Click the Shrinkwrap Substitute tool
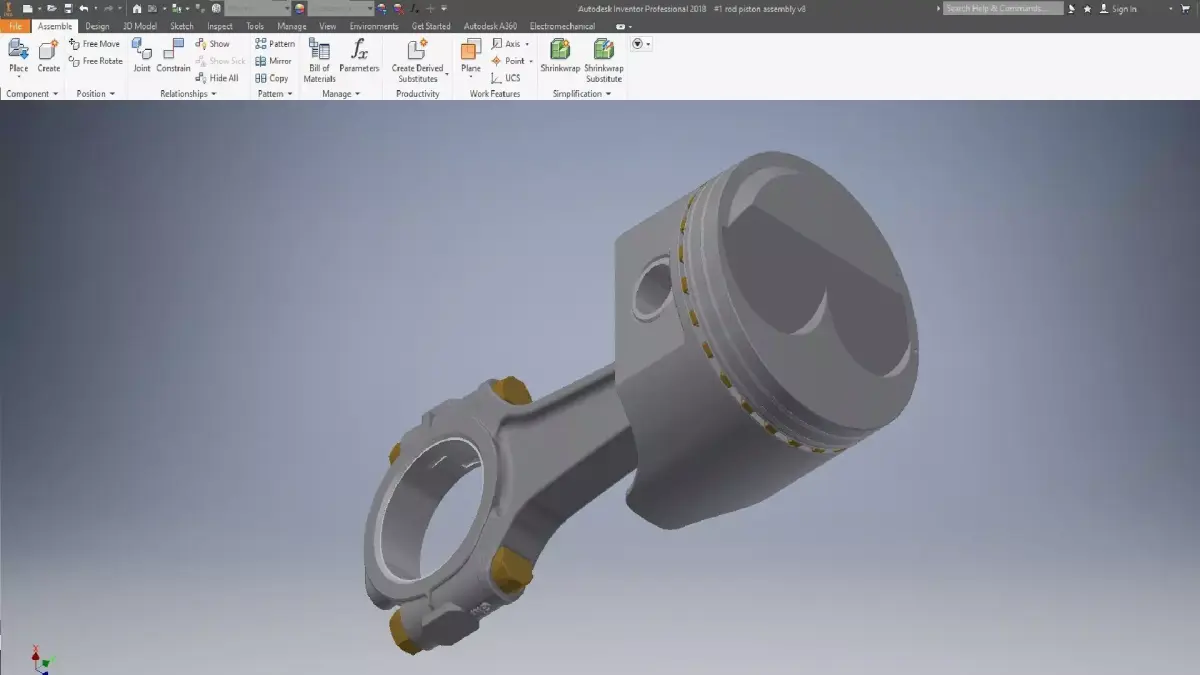This screenshot has width=1200, height=675. click(604, 60)
